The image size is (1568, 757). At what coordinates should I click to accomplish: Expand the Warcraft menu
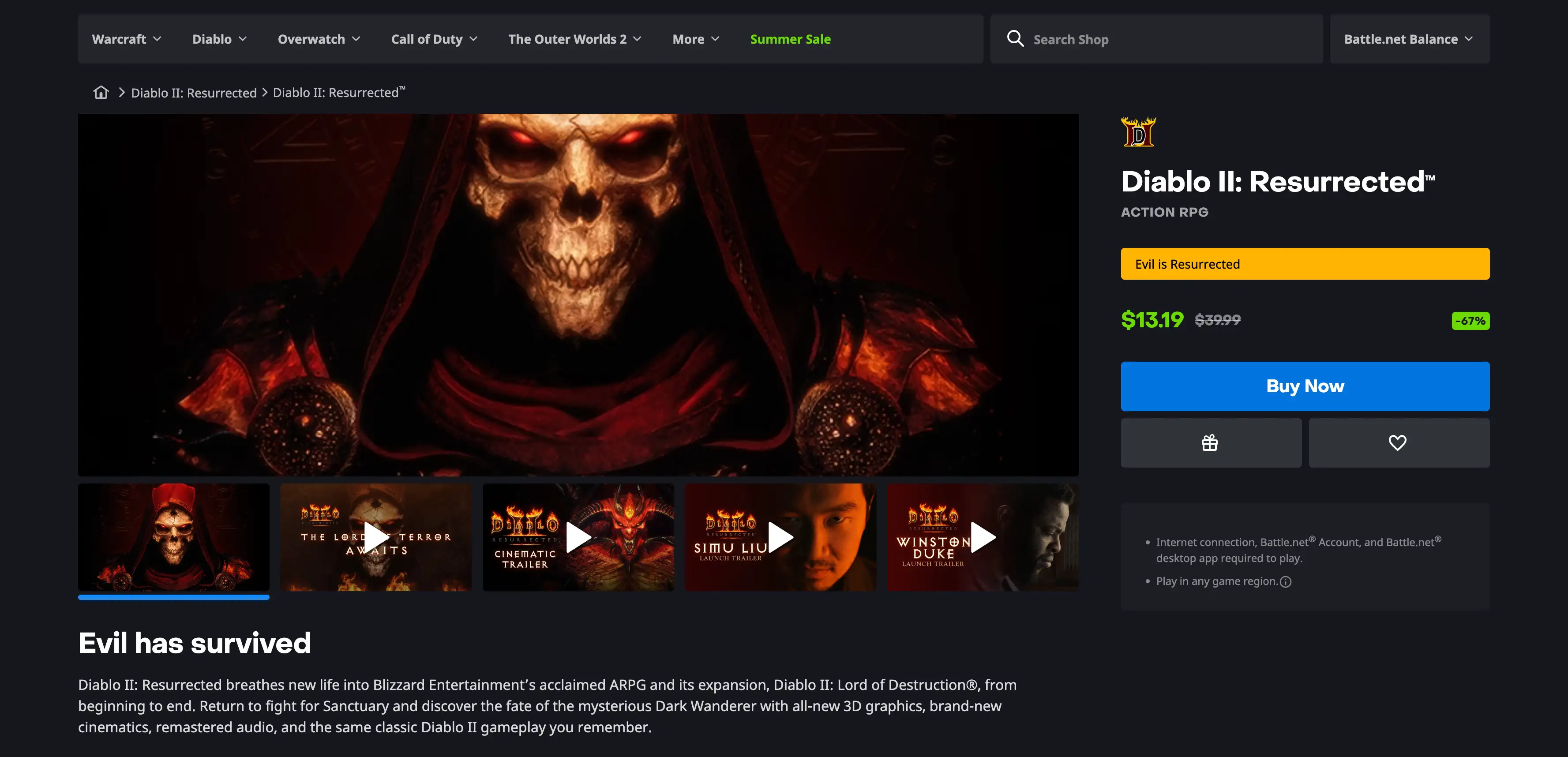(x=127, y=39)
